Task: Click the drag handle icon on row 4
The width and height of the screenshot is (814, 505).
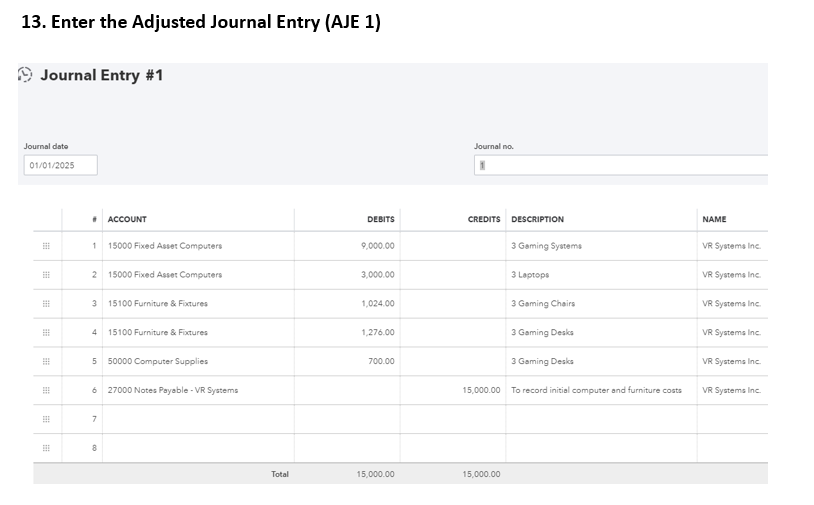Action: tap(46, 333)
